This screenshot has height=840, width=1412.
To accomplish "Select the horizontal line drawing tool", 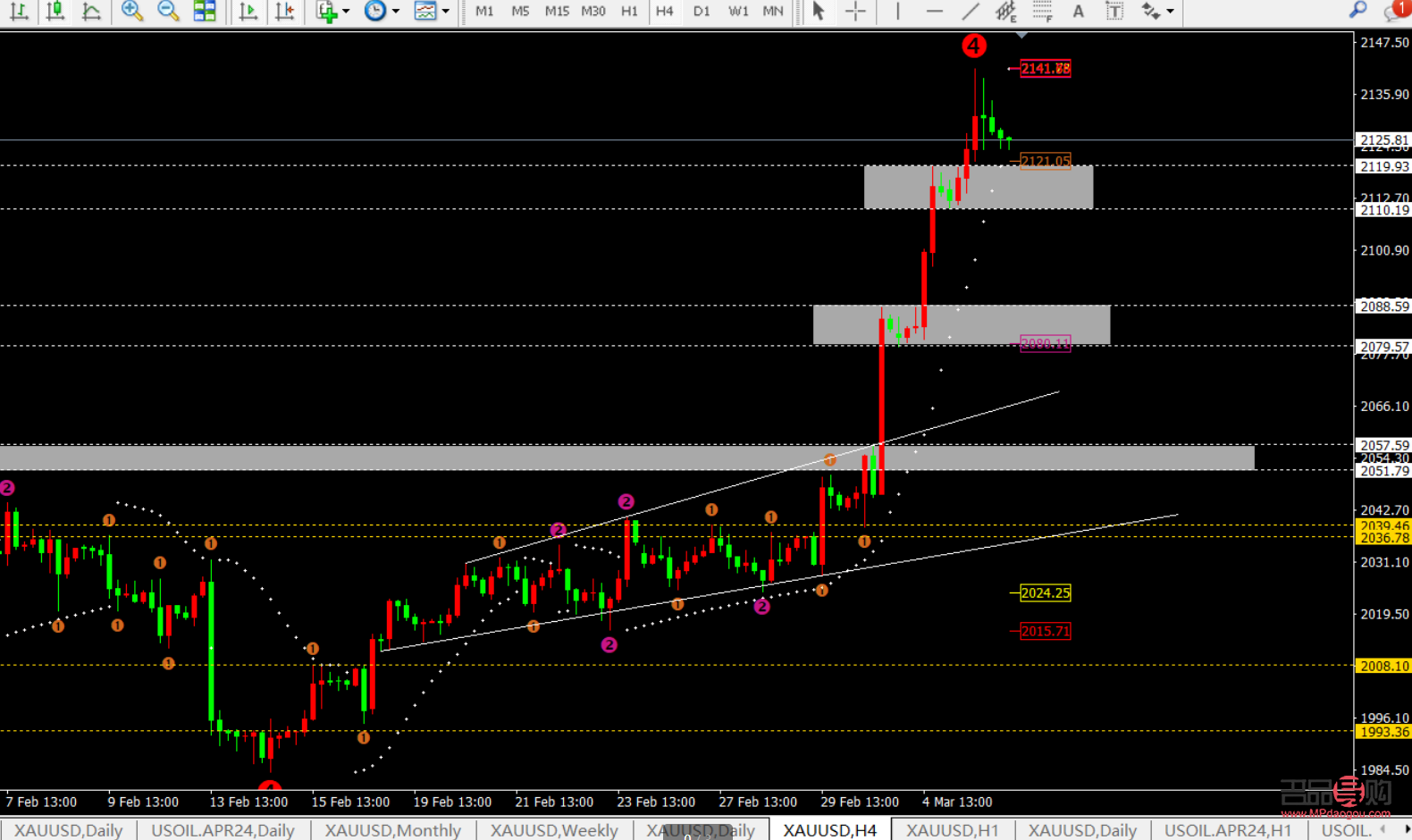I will 934,12.
